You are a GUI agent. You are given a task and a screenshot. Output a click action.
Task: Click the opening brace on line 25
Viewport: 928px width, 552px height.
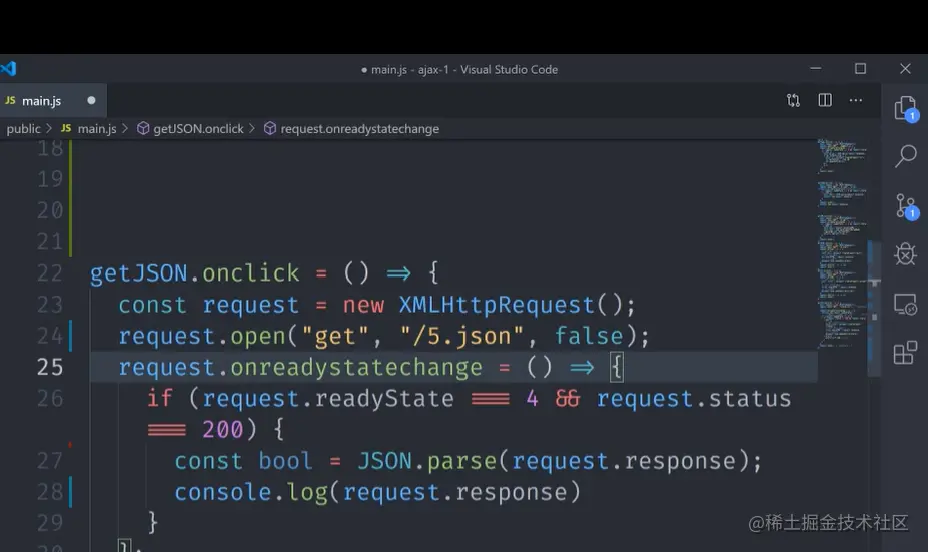[x=617, y=367]
